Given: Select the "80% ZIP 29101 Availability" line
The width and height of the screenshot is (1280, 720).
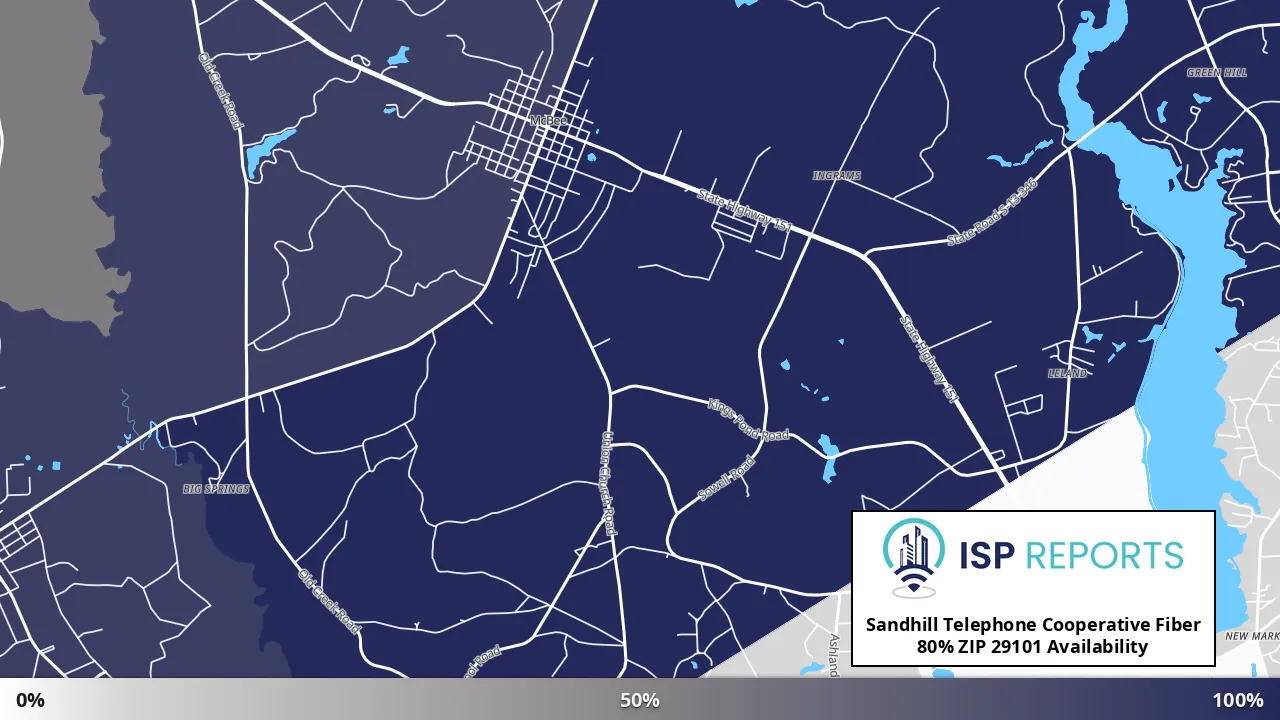Looking at the screenshot, I should pos(1033,647).
